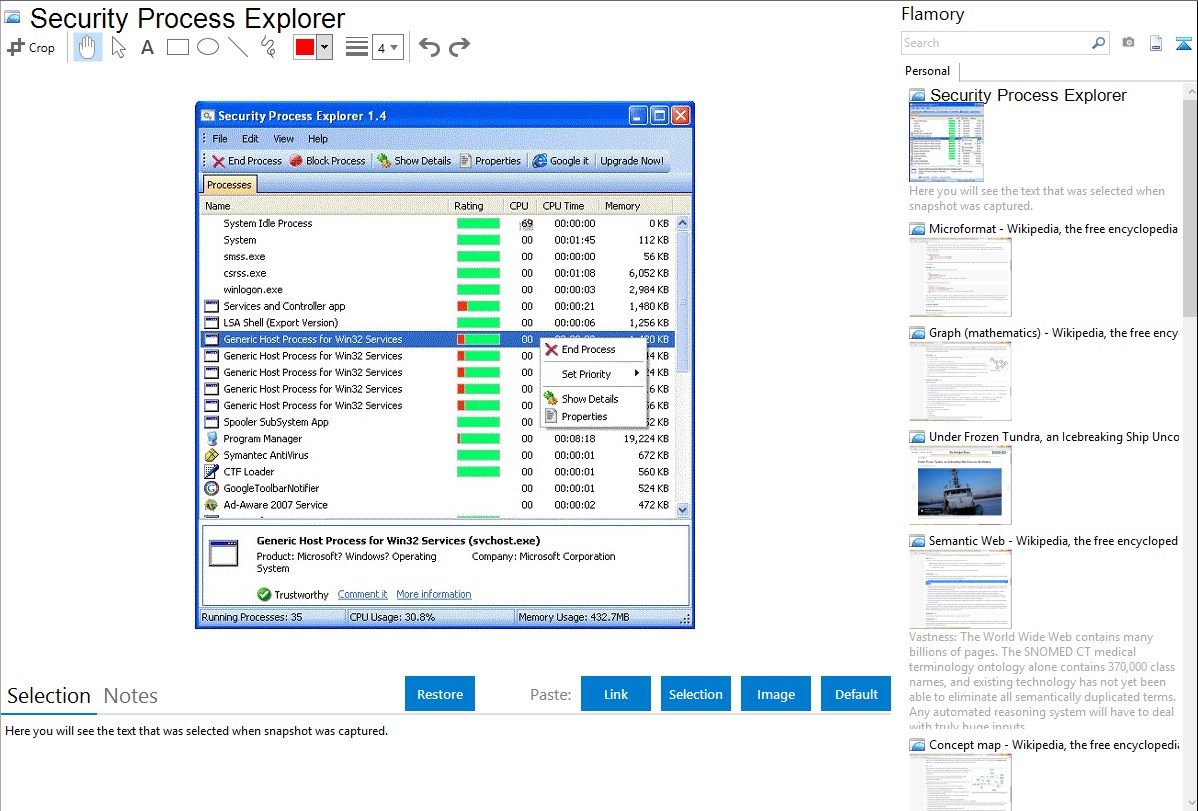This screenshot has width=1198, height=811.
Task: Click the line thickness icon
Action: [357, 47]
